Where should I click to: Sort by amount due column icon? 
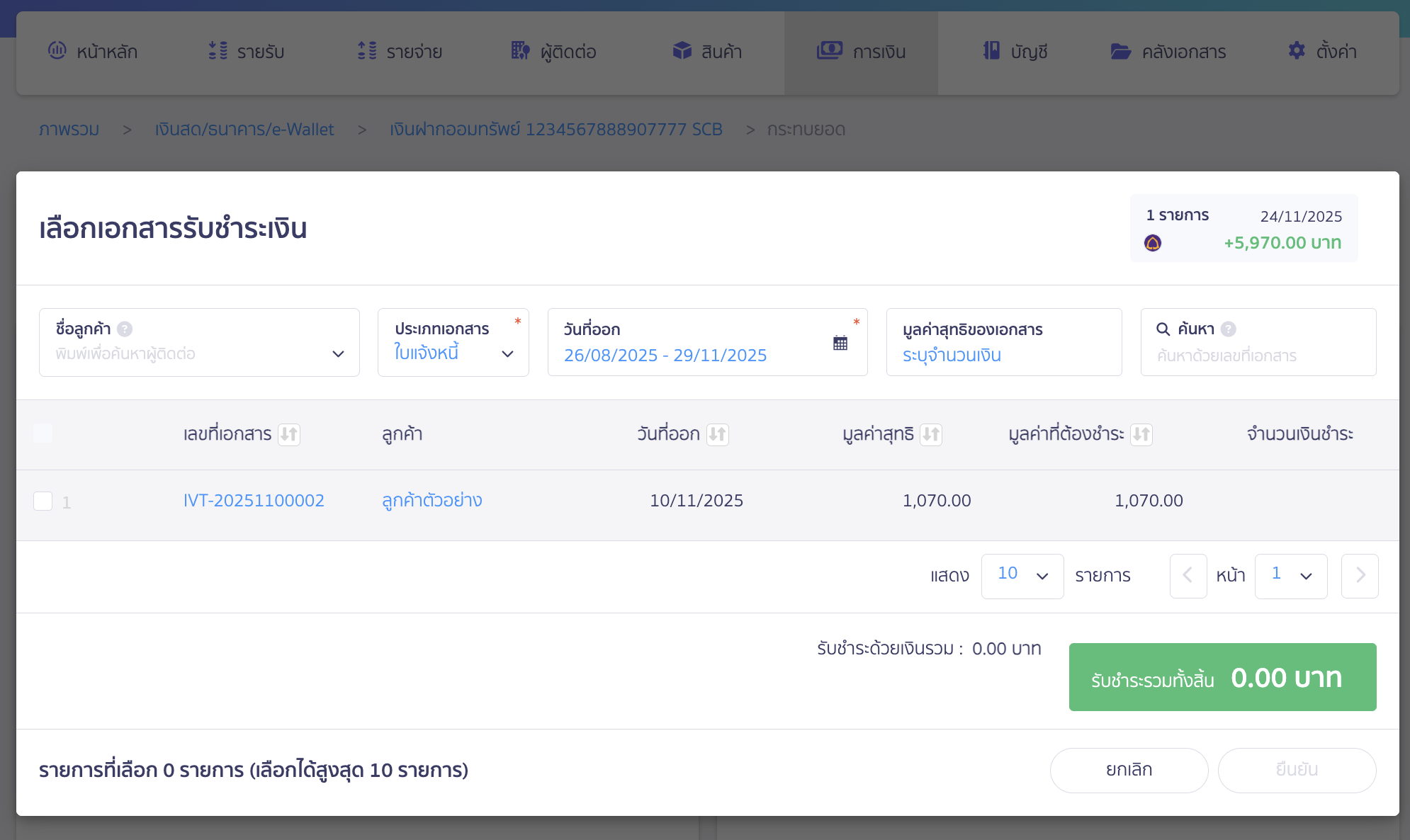pos(1141,434)
